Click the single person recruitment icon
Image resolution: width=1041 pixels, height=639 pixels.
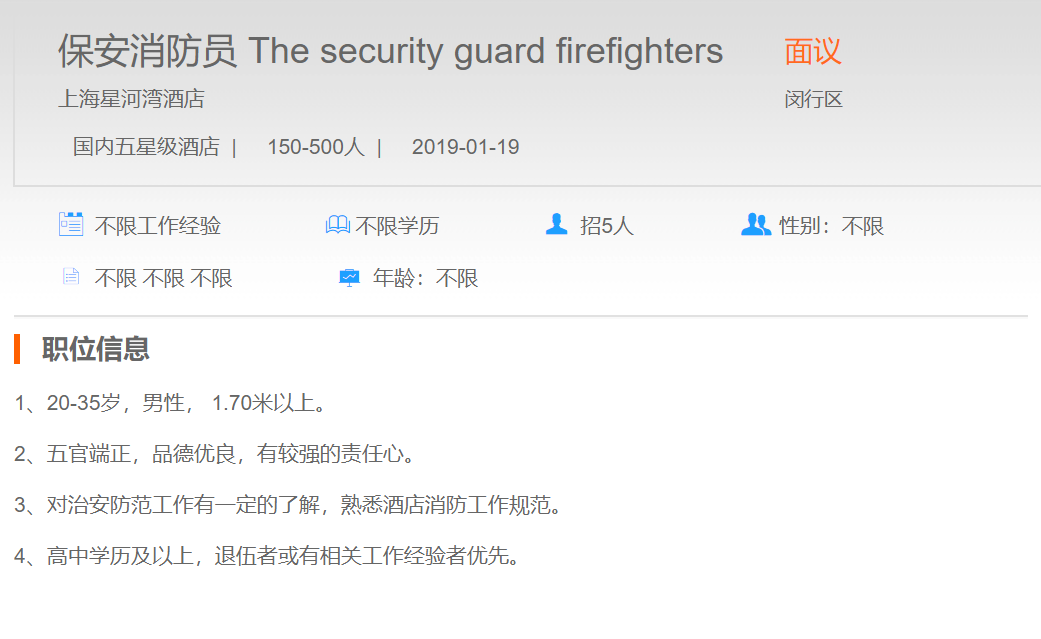click(557, 225)
